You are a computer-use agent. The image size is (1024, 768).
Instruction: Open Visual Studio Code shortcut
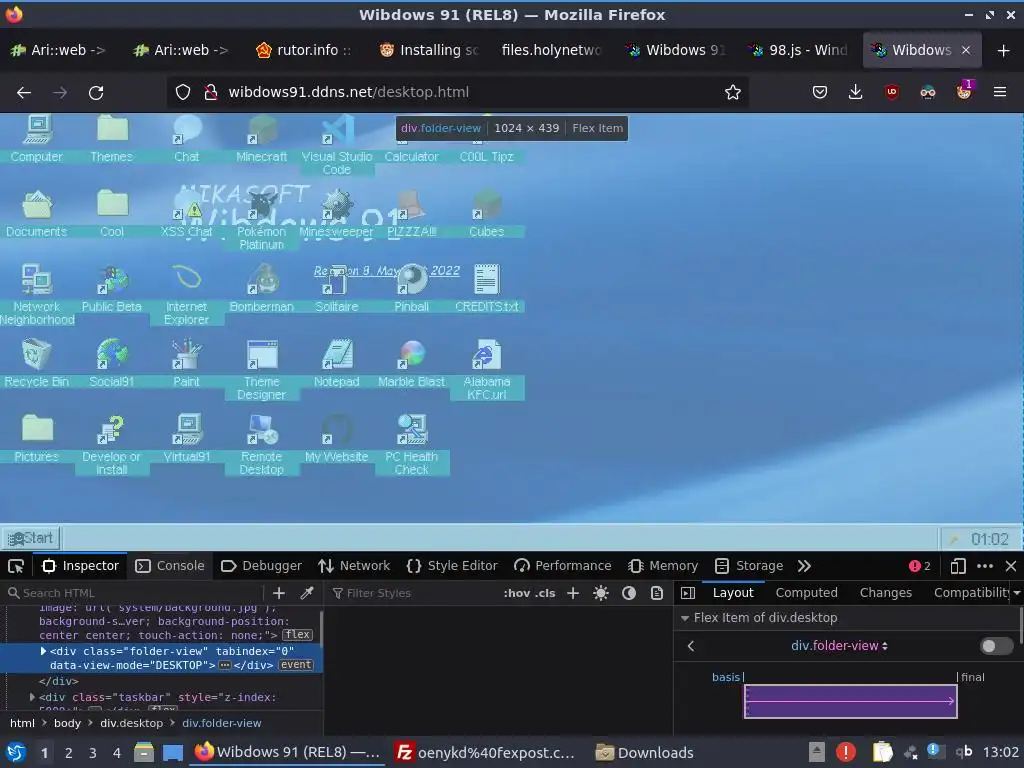337,145
